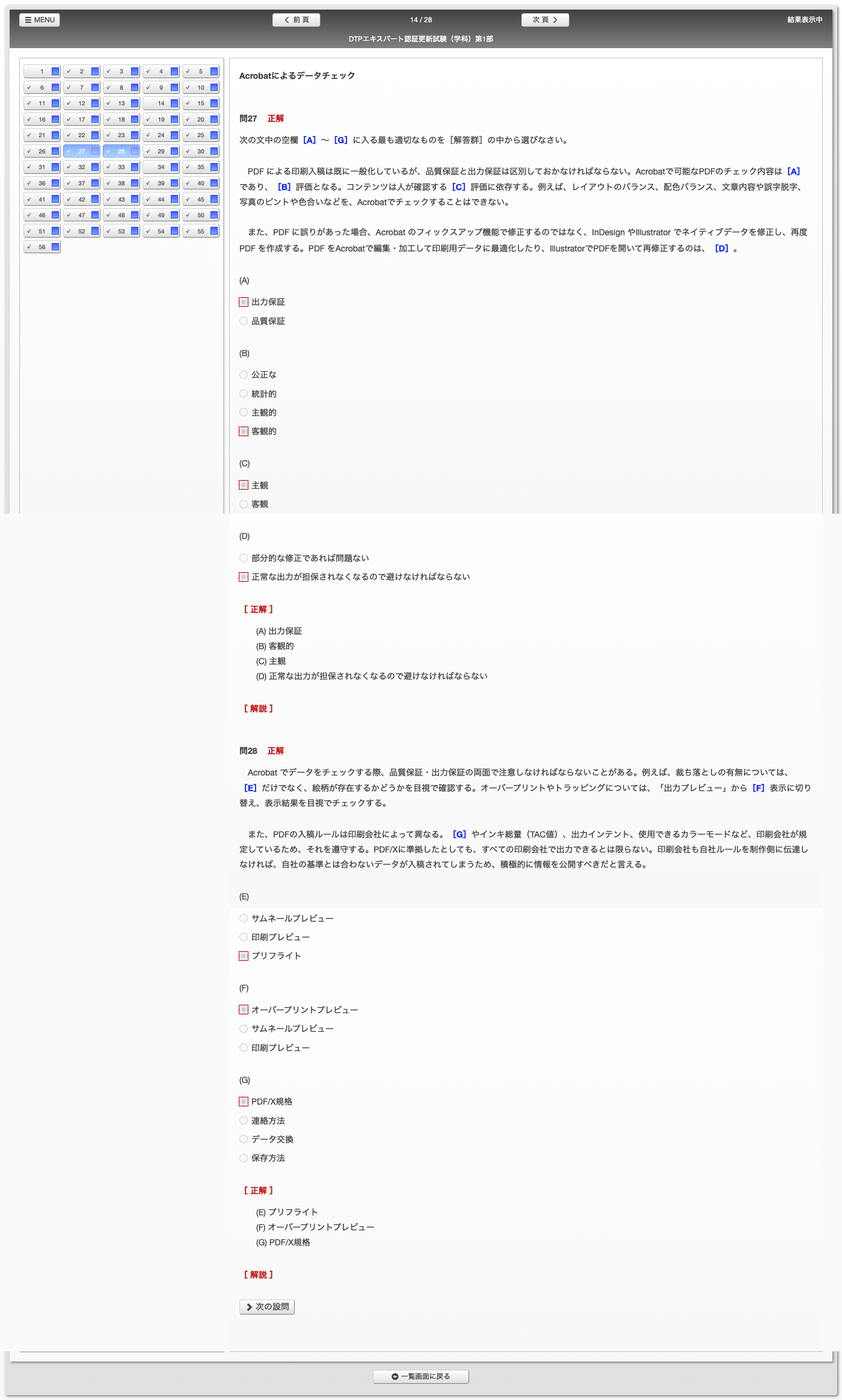Screen dimensions: 842x1400
Task: Jump to question 14 in navigator
Action: (x=161, y=103)
